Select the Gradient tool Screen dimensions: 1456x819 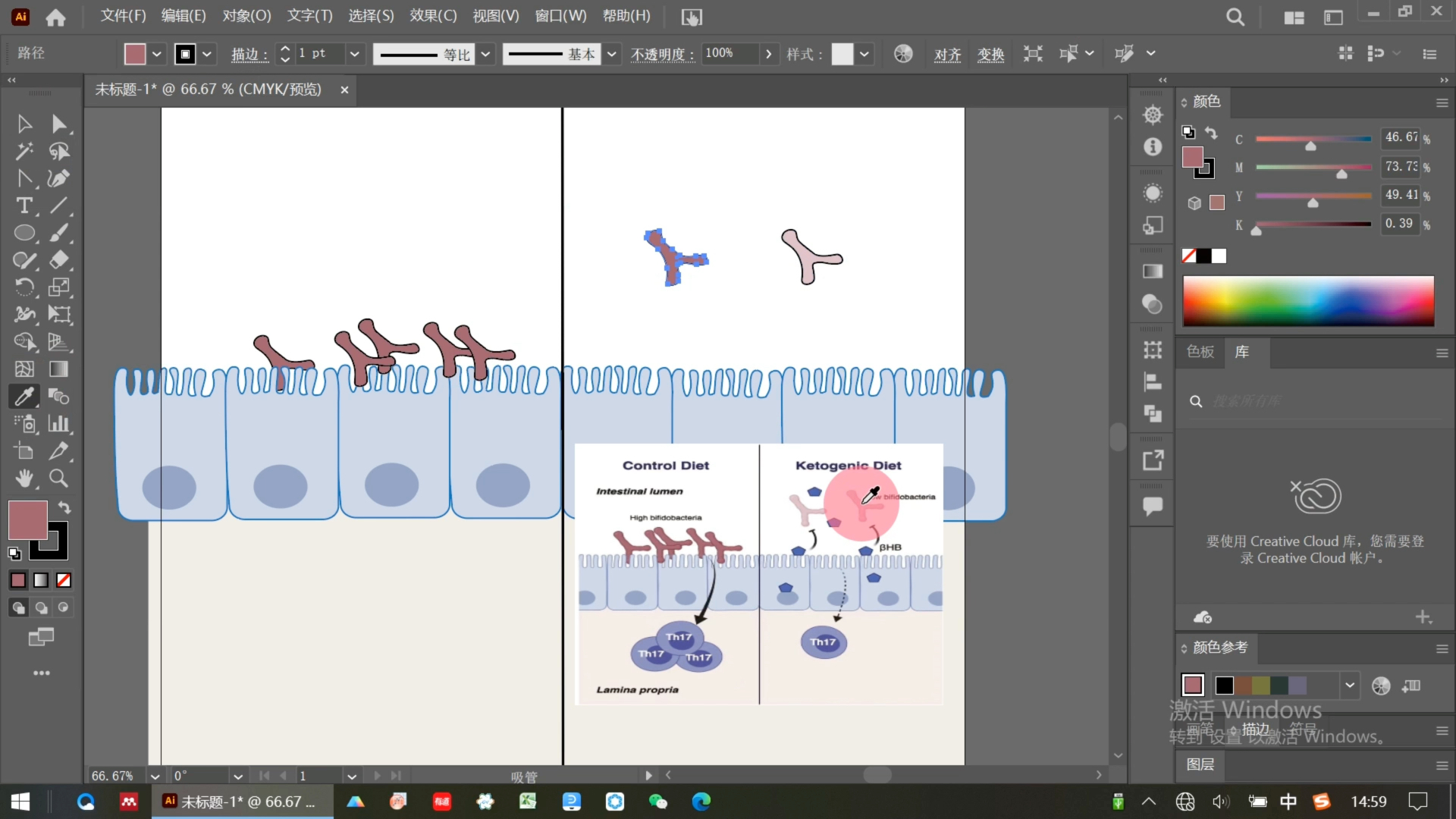[x=59, y=369]
